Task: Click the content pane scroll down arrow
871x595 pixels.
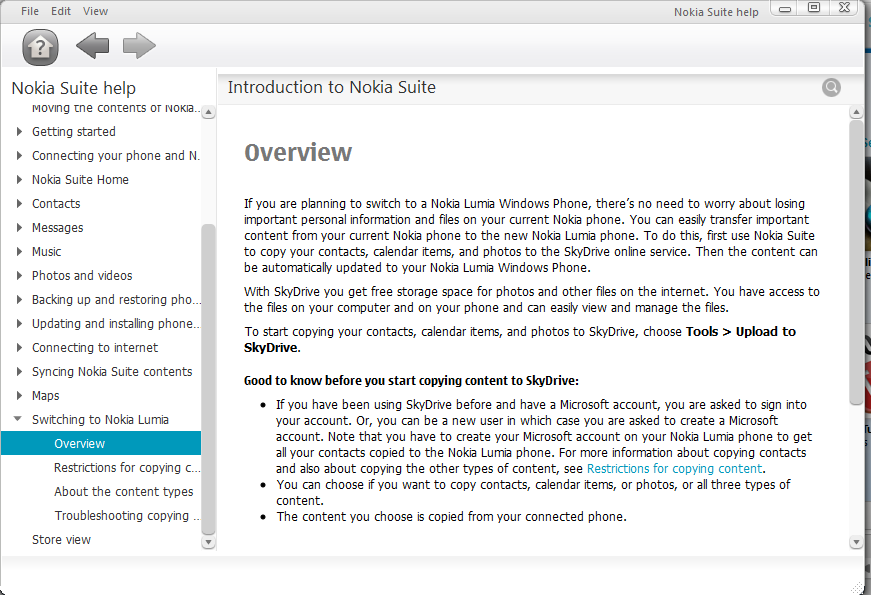Action: point(856,542)
